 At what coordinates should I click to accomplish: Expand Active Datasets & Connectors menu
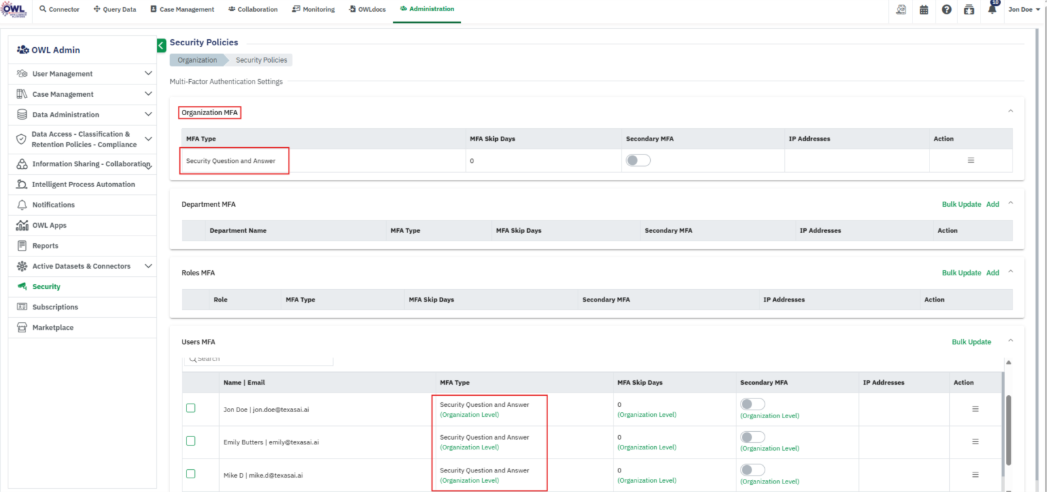[x=149, y=266]
